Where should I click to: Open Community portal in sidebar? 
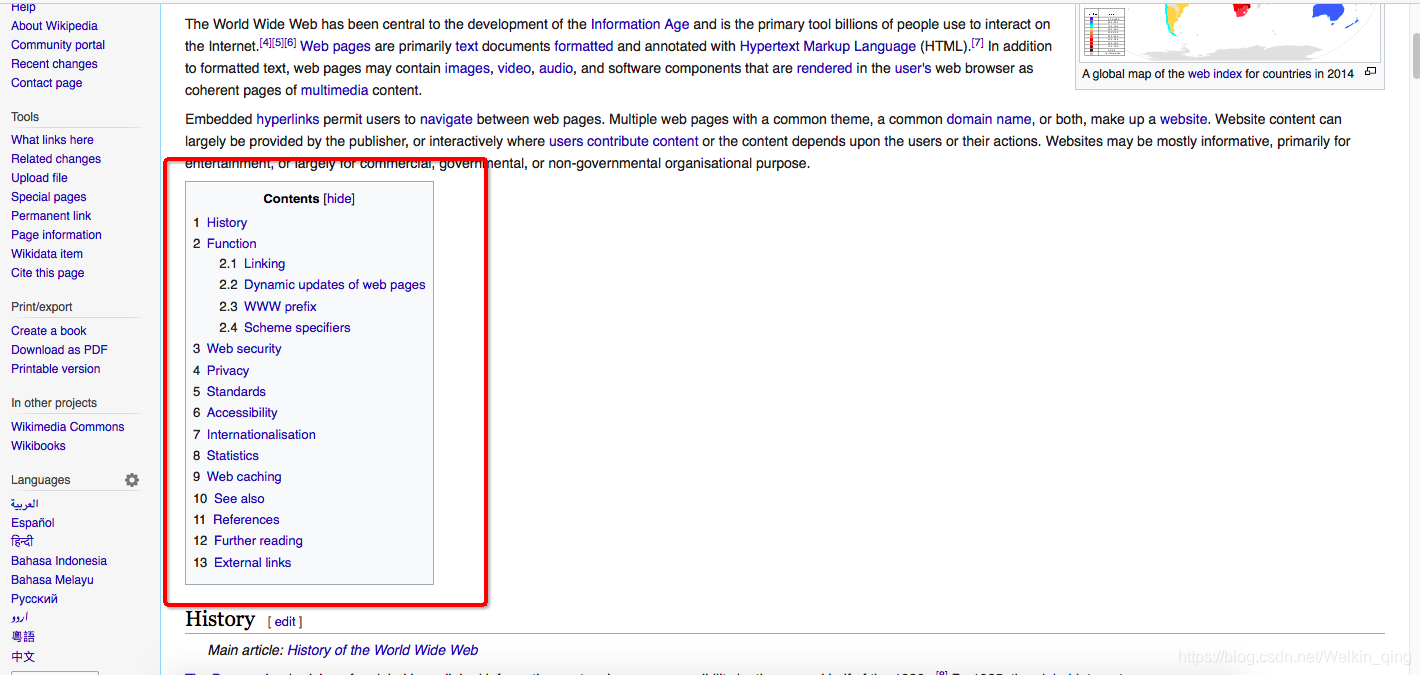58,45
